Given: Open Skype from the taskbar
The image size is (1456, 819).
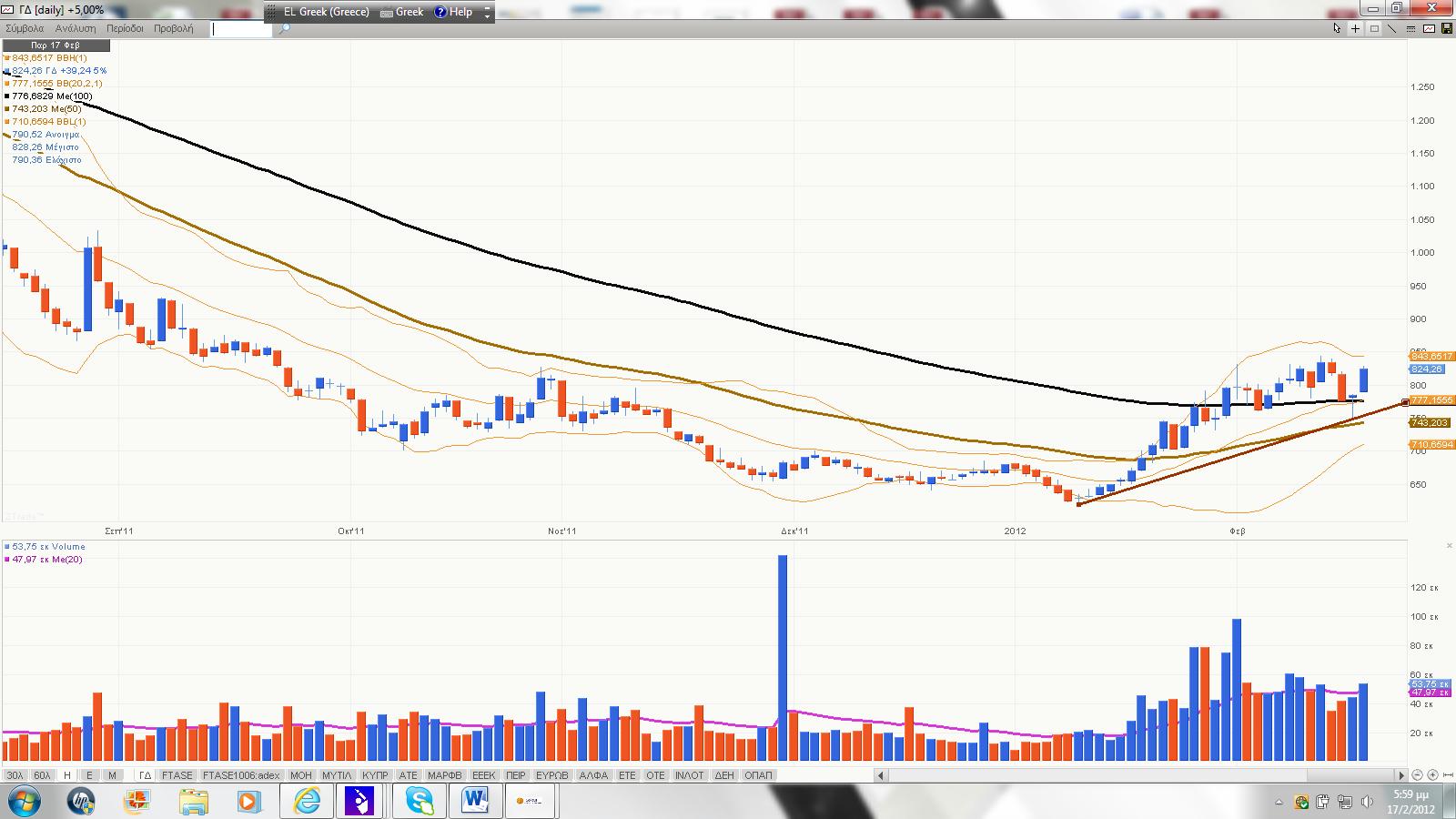Looking at the screenshot, I should pyautogui.click(x=420, y=802).
